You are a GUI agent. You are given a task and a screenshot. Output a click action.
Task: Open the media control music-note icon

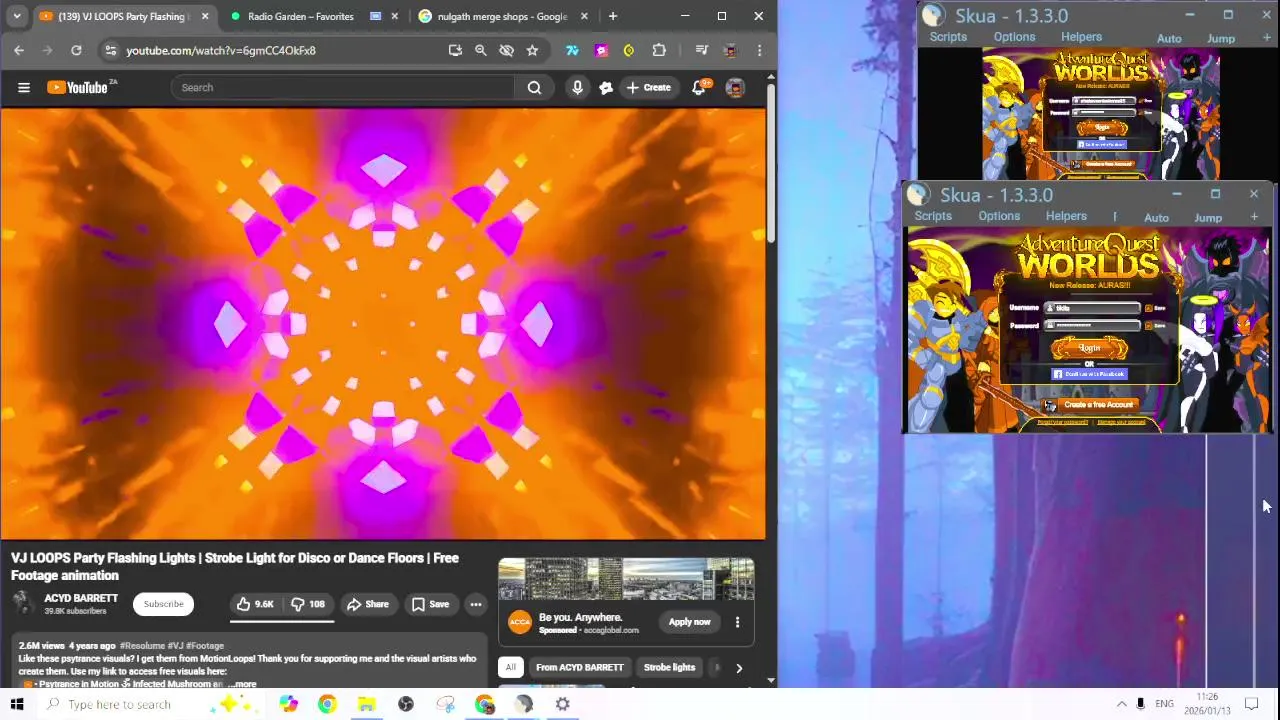tap(702, 50)
